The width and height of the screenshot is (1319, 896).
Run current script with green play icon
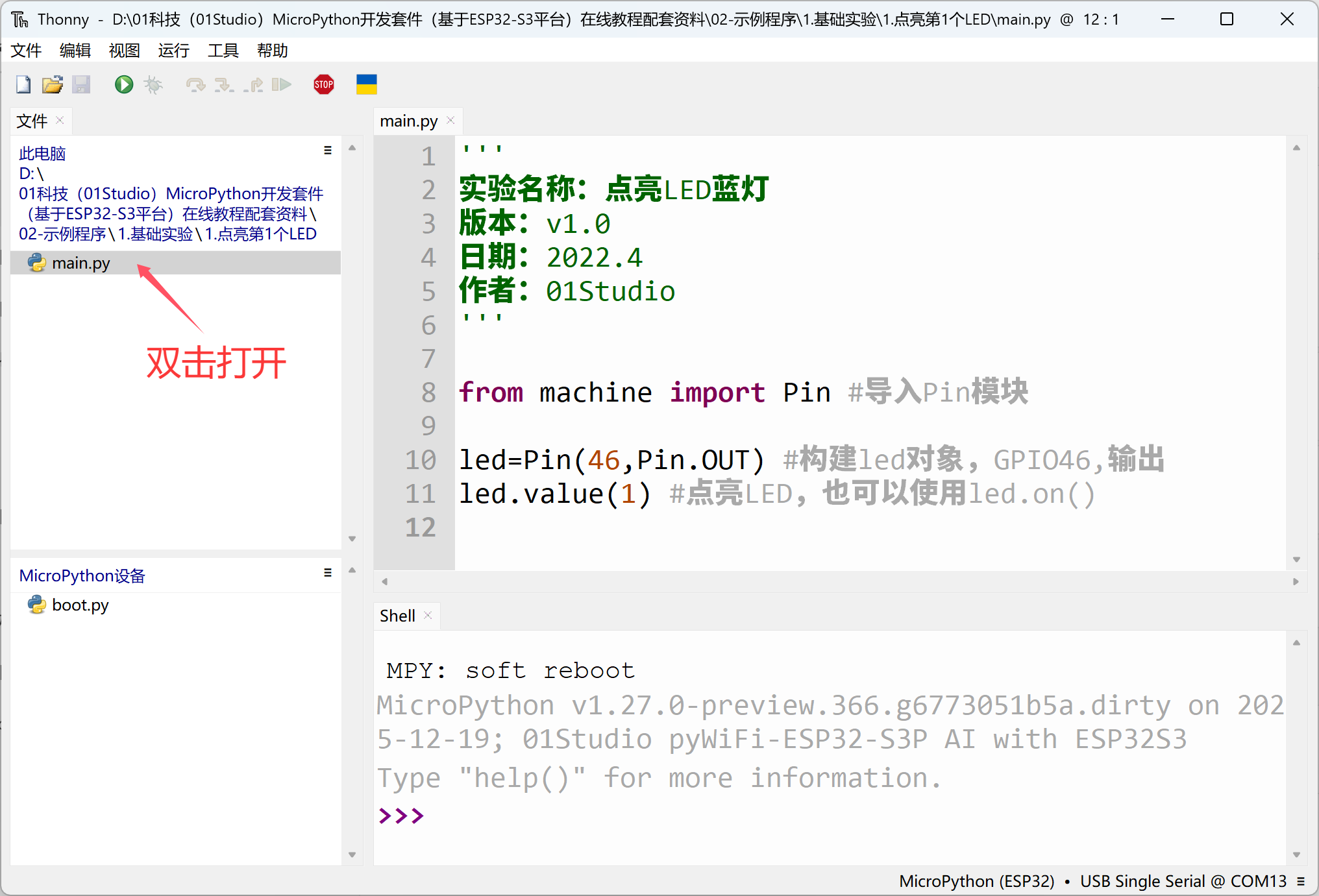[x=123, y=85]
